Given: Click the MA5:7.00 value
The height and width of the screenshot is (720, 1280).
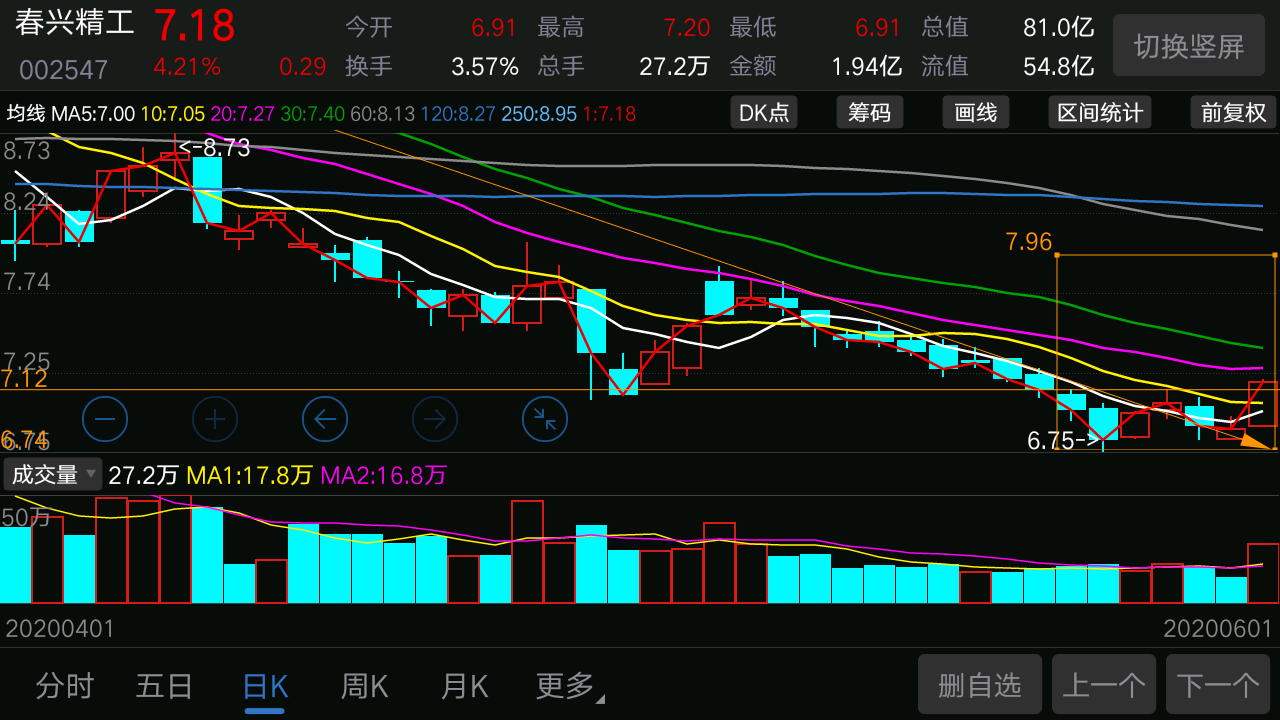Looking at the screenshot, I should [93, 114].
